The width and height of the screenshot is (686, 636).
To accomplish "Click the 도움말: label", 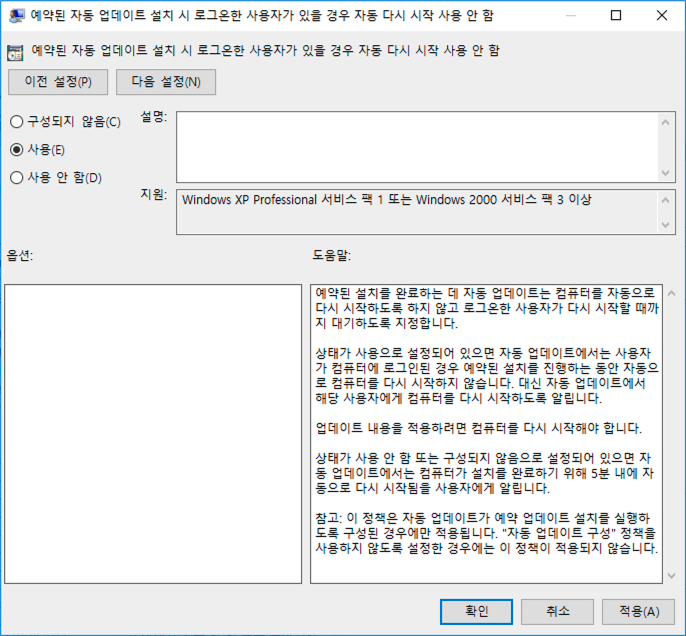I will pyautogui.click(x=332, y=255).
